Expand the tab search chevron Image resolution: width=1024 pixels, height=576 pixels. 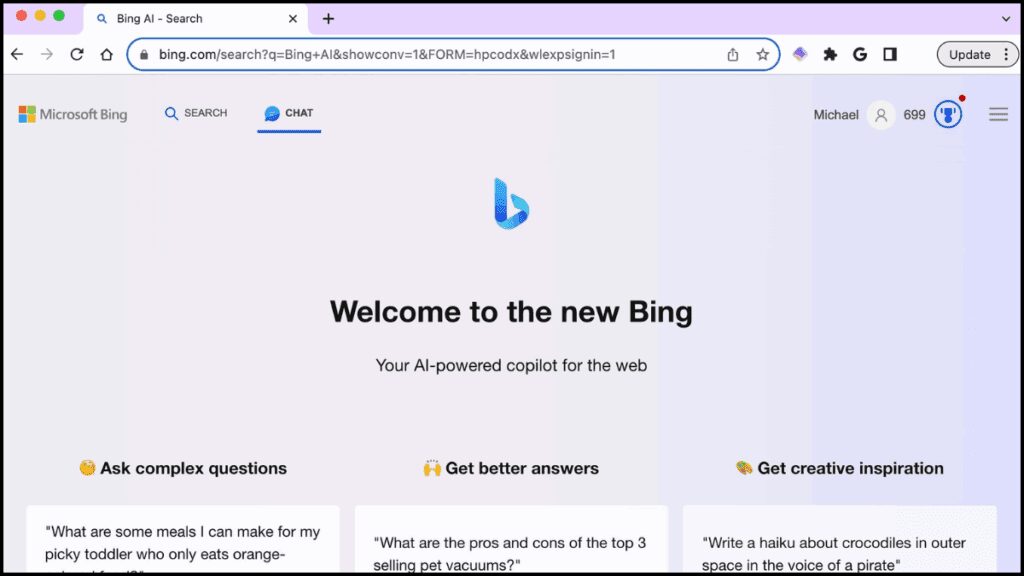pos(1006,19)
